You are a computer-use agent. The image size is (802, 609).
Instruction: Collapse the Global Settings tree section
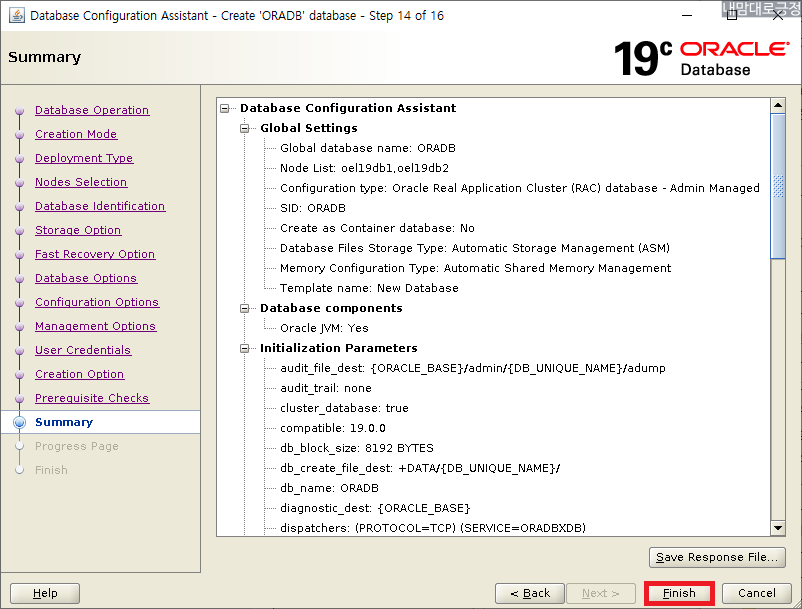tap(244, 128)
